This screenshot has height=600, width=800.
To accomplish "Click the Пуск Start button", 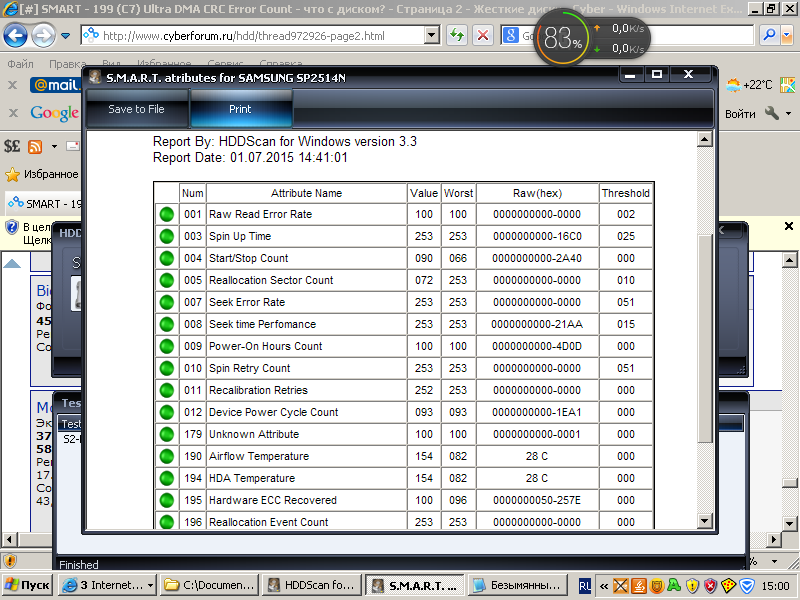I will coord(27,585).
